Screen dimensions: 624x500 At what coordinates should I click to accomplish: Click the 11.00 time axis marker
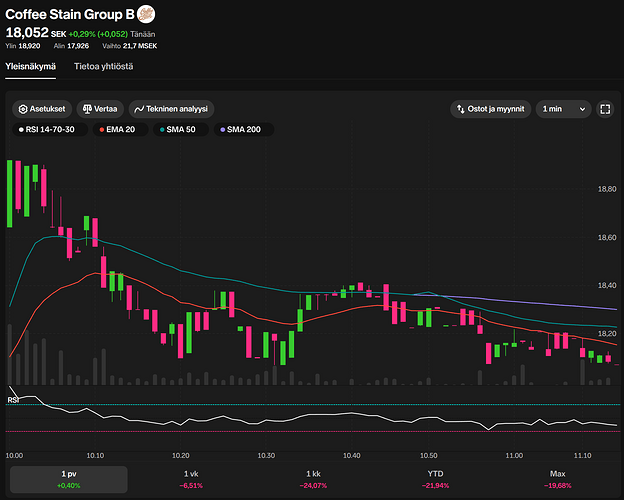coord(514,454)
